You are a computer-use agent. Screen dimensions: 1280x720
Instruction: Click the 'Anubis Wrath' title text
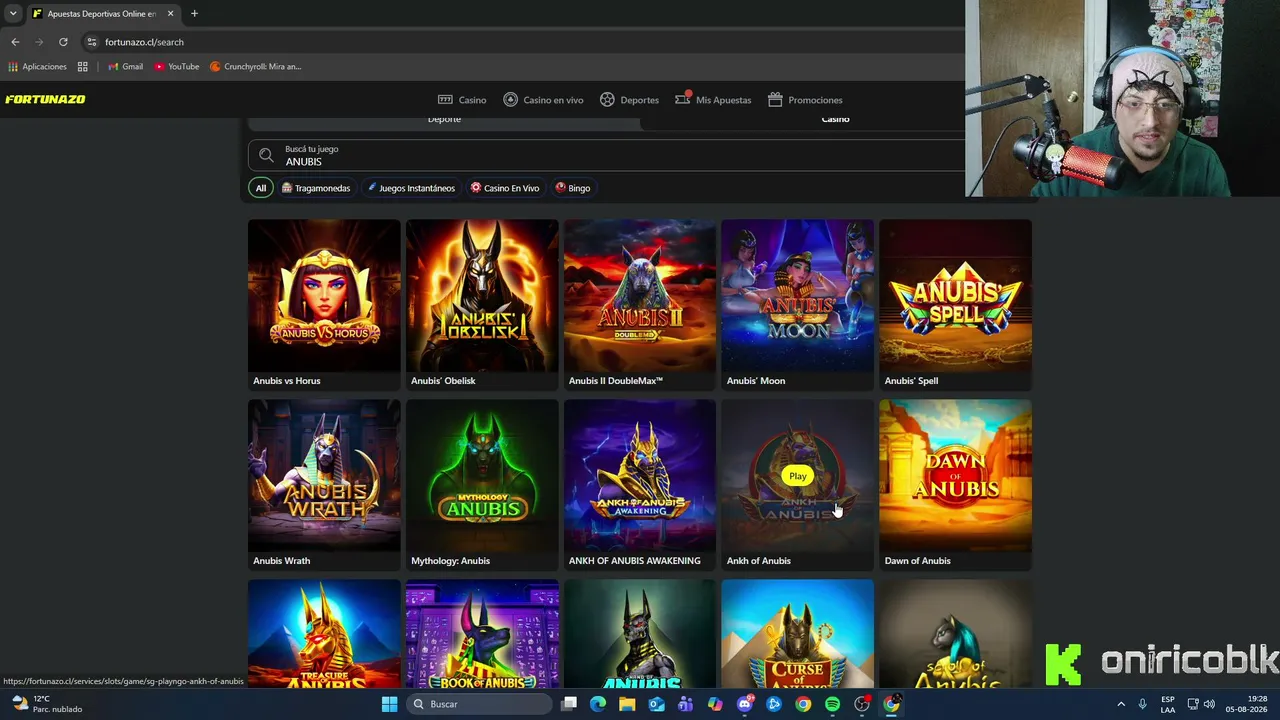(282, 561)
